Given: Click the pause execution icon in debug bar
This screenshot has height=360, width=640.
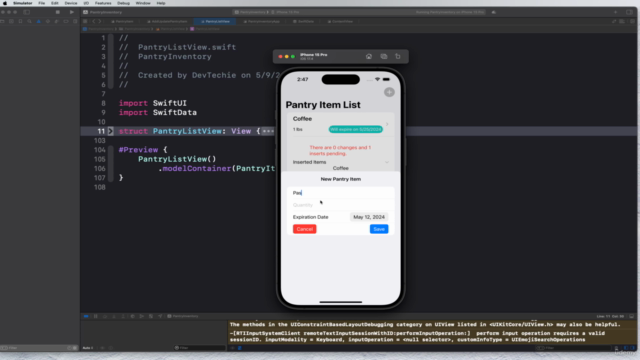Looking at the screenshot, I should click(96, 316).
